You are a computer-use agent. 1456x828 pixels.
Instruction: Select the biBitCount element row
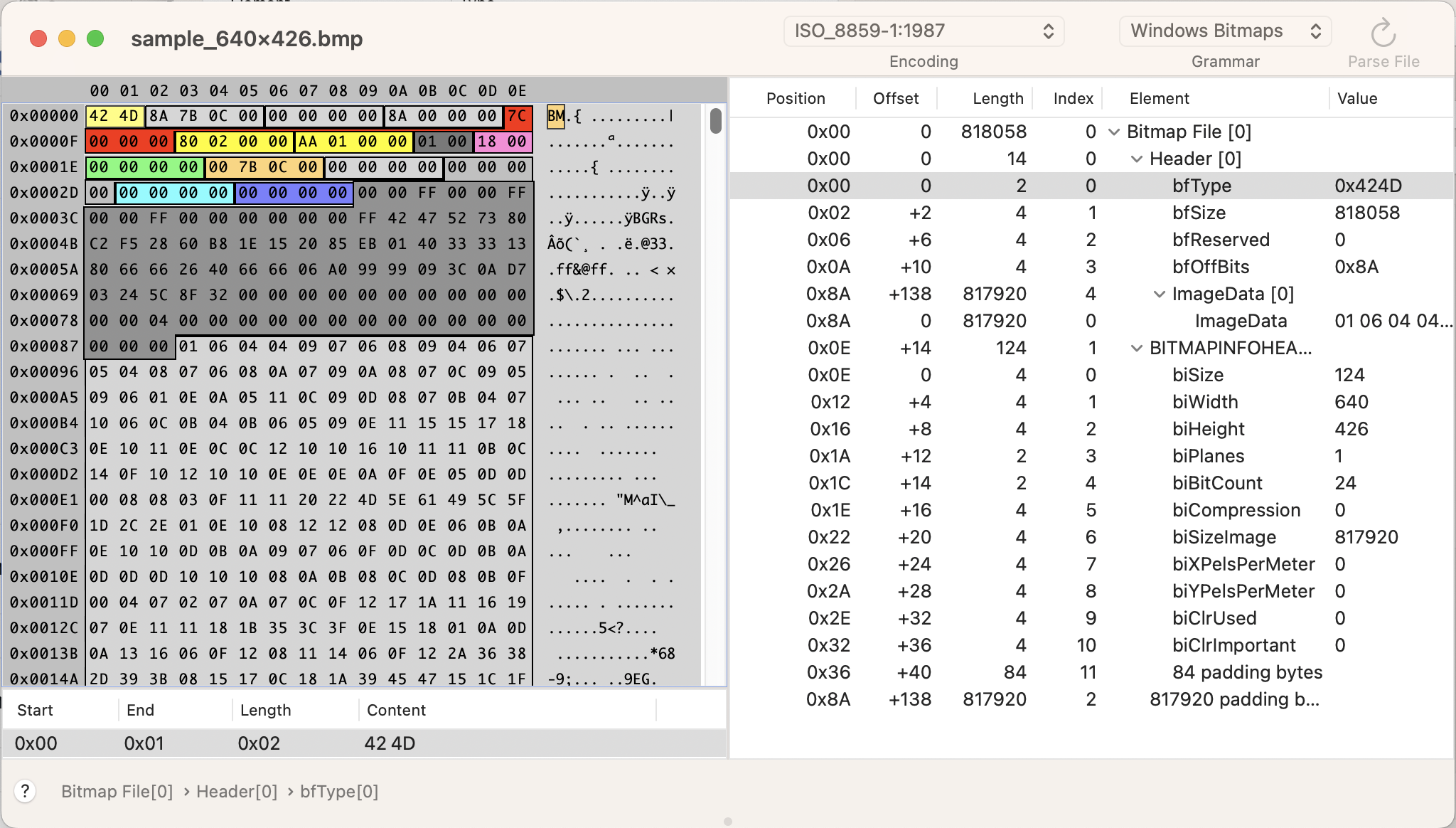1216,483
